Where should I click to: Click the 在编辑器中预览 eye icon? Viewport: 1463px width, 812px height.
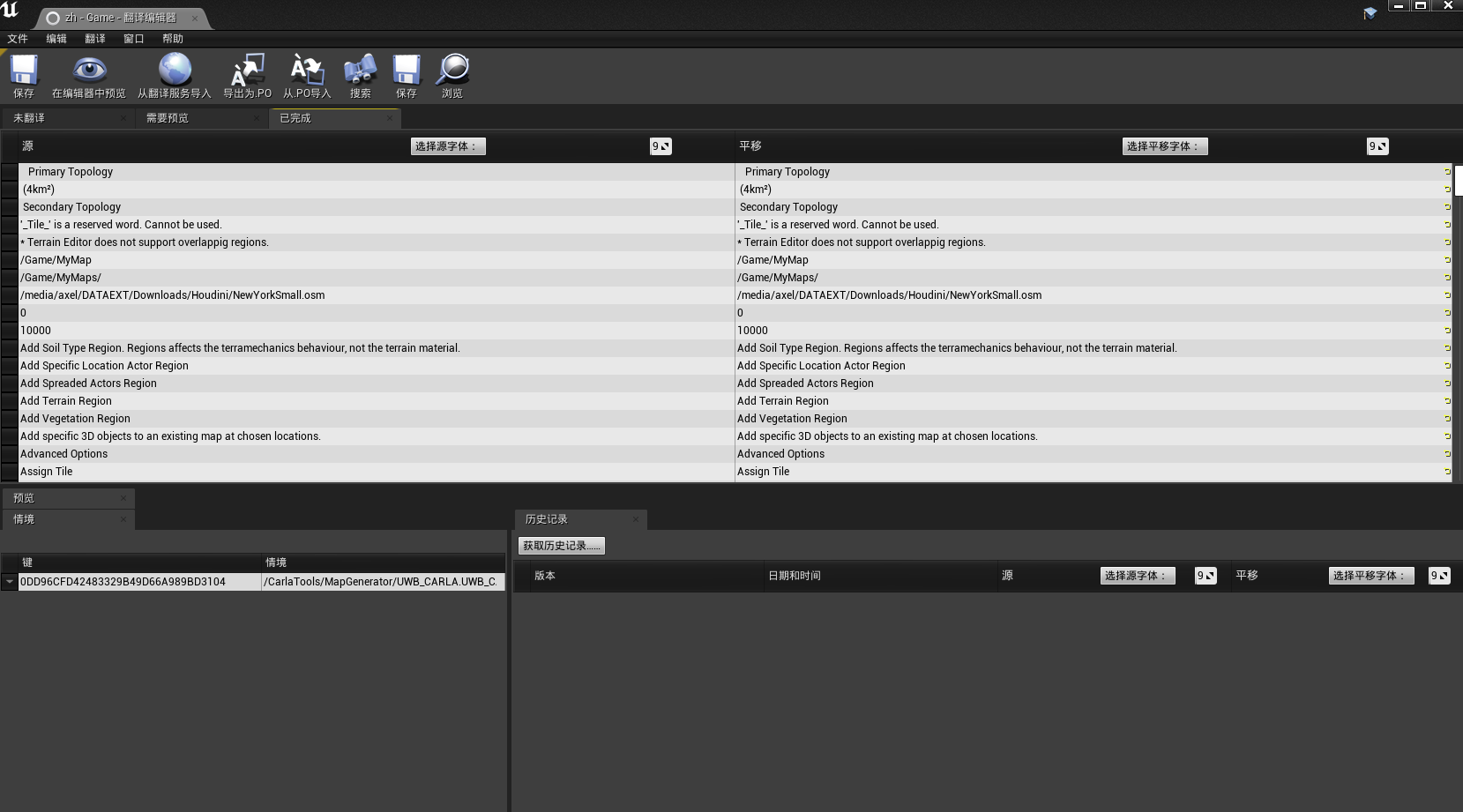point(89,71)
